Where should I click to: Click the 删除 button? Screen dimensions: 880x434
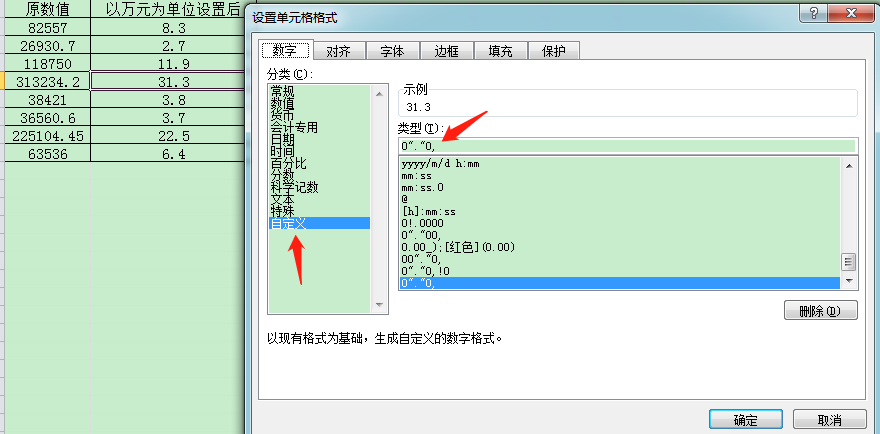(821, 310)
